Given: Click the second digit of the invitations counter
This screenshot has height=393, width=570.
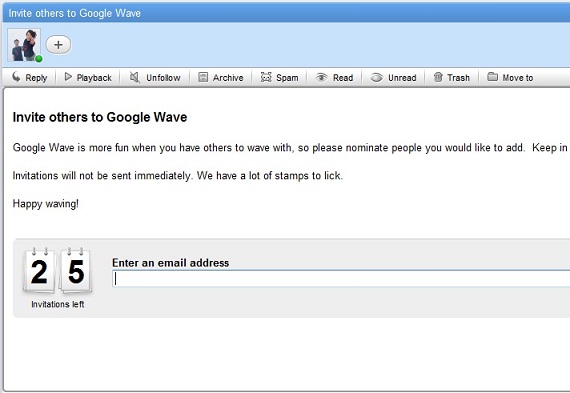Looking at the screenshot, I should coord(76,272).
